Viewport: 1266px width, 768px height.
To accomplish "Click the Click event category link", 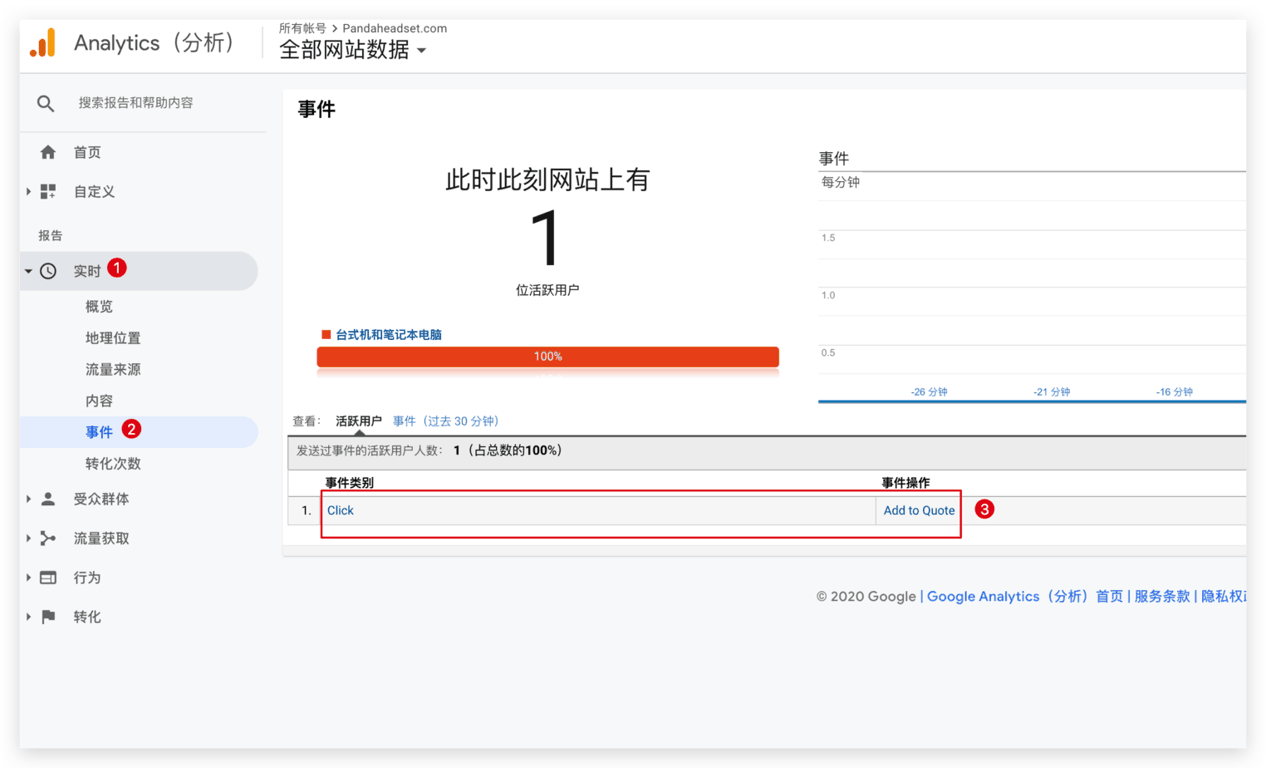I will coord(340,510).
